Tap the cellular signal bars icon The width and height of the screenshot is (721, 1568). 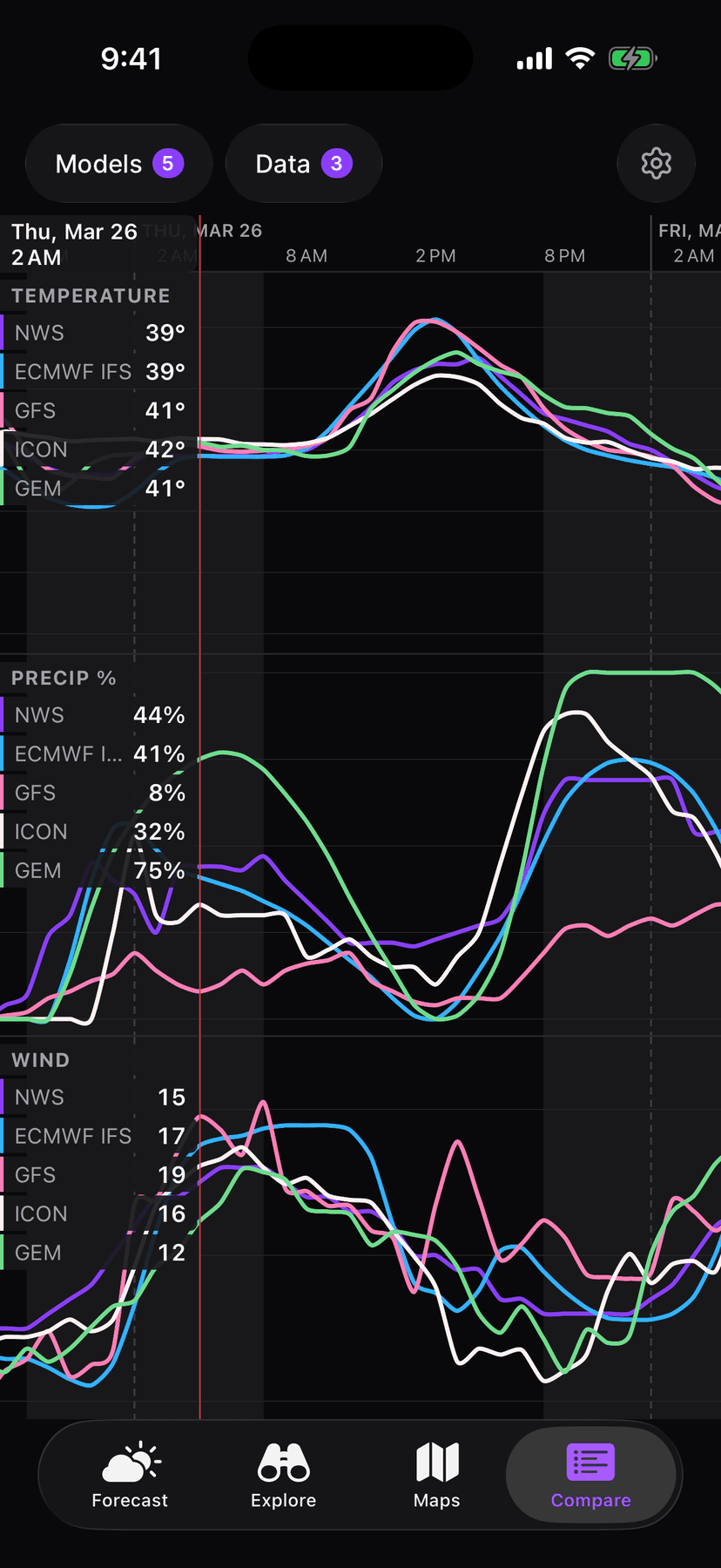(x=534, y=59)
